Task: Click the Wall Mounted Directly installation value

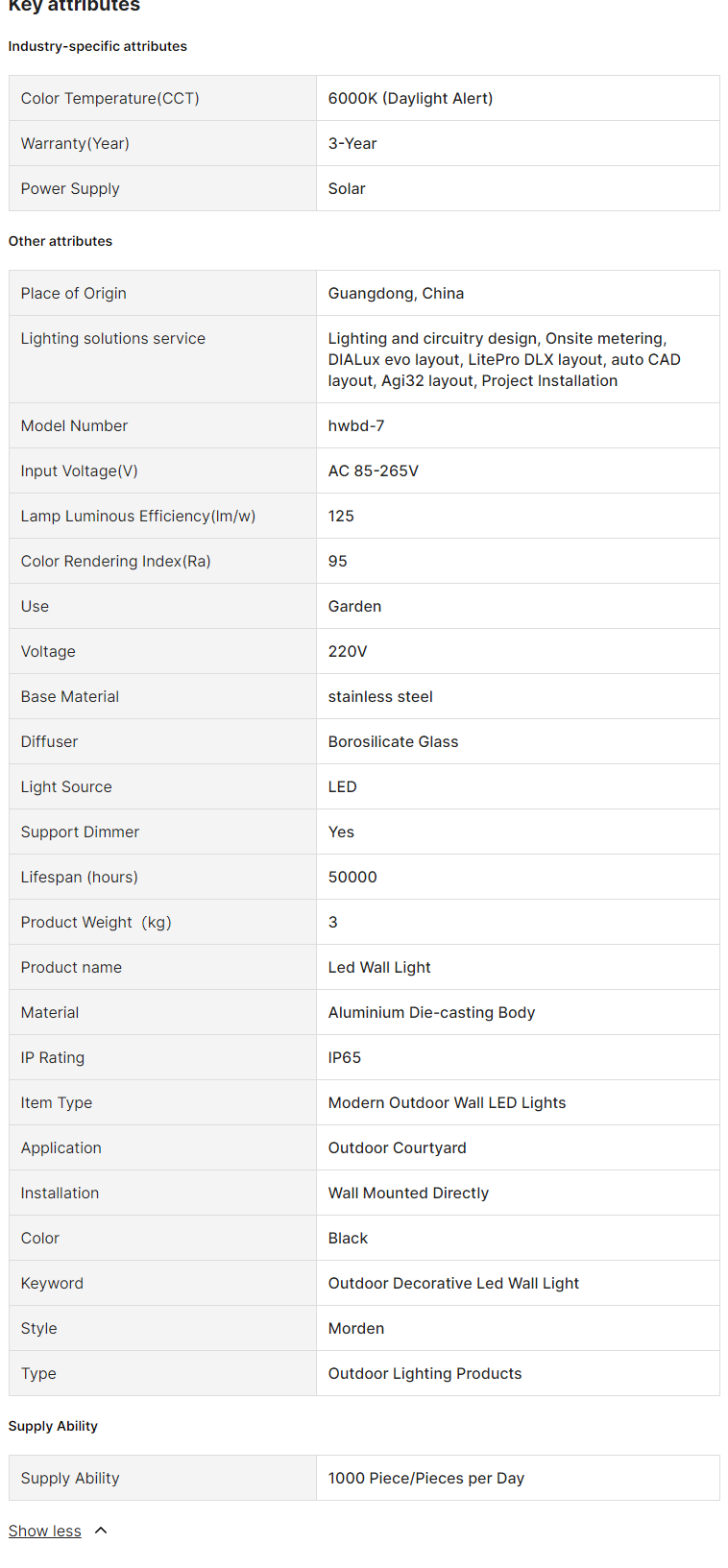Action: [408, 1193]
